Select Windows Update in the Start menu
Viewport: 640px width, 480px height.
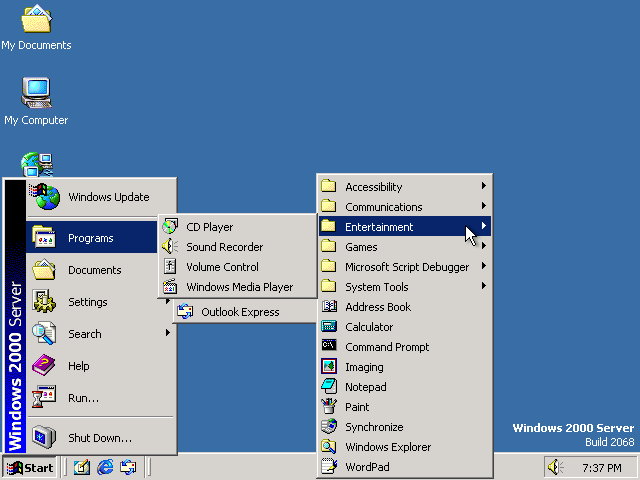tap(101, 197)
